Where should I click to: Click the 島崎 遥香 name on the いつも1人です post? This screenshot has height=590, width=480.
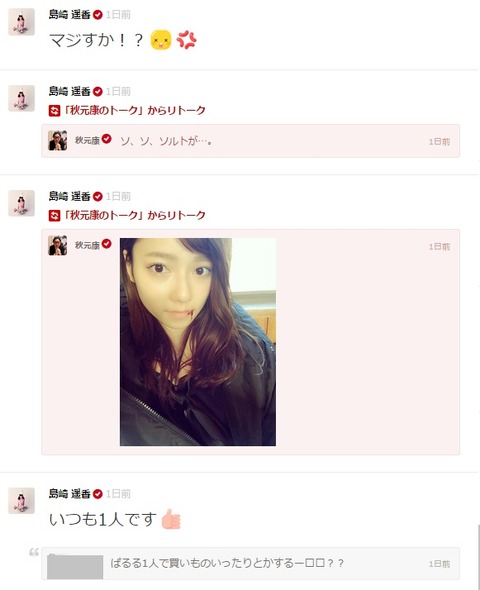tap(70, 494)
